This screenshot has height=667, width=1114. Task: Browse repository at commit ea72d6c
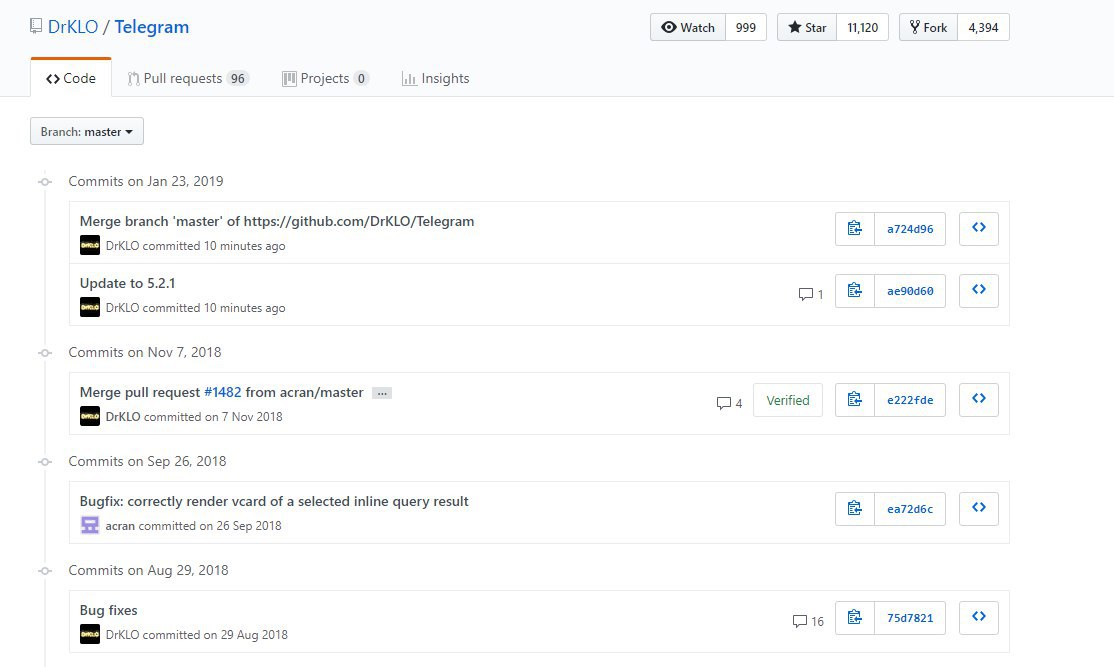click(978, 509)
